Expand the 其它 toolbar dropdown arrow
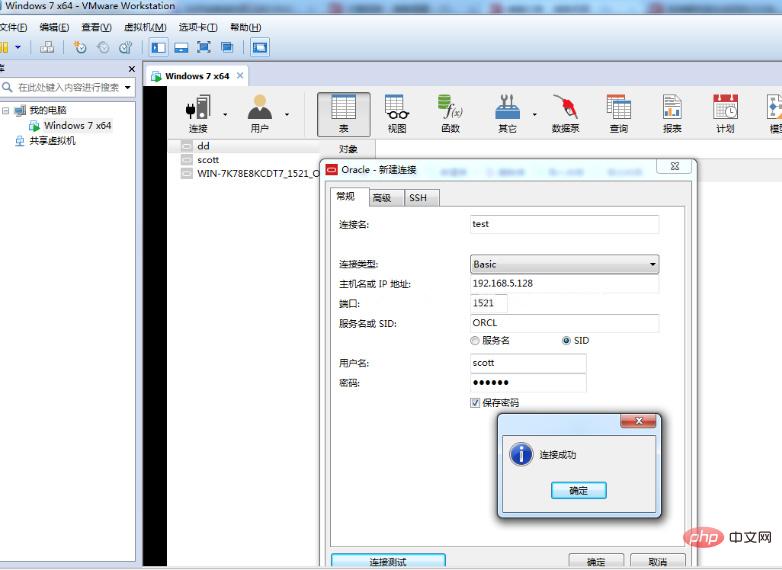Image resolution: width=782 pixels, height=570 pixels. click(535, 114)
